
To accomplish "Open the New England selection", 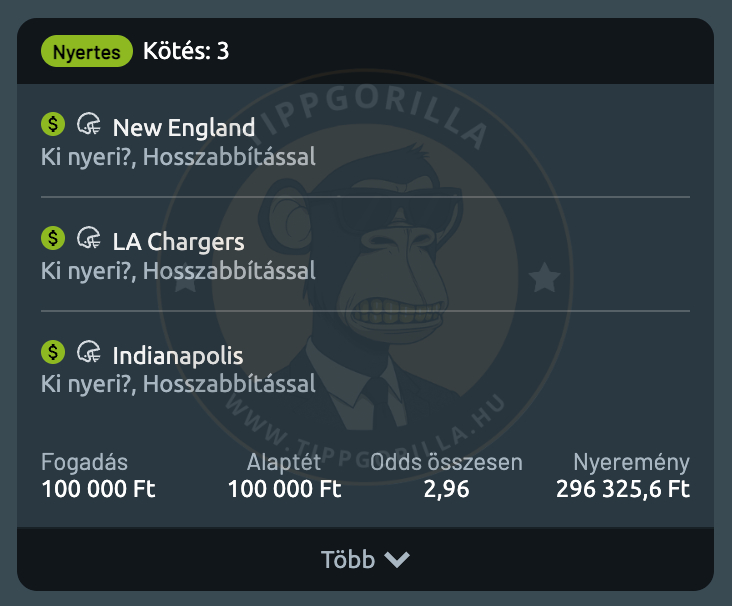I will tap(184, 128).
